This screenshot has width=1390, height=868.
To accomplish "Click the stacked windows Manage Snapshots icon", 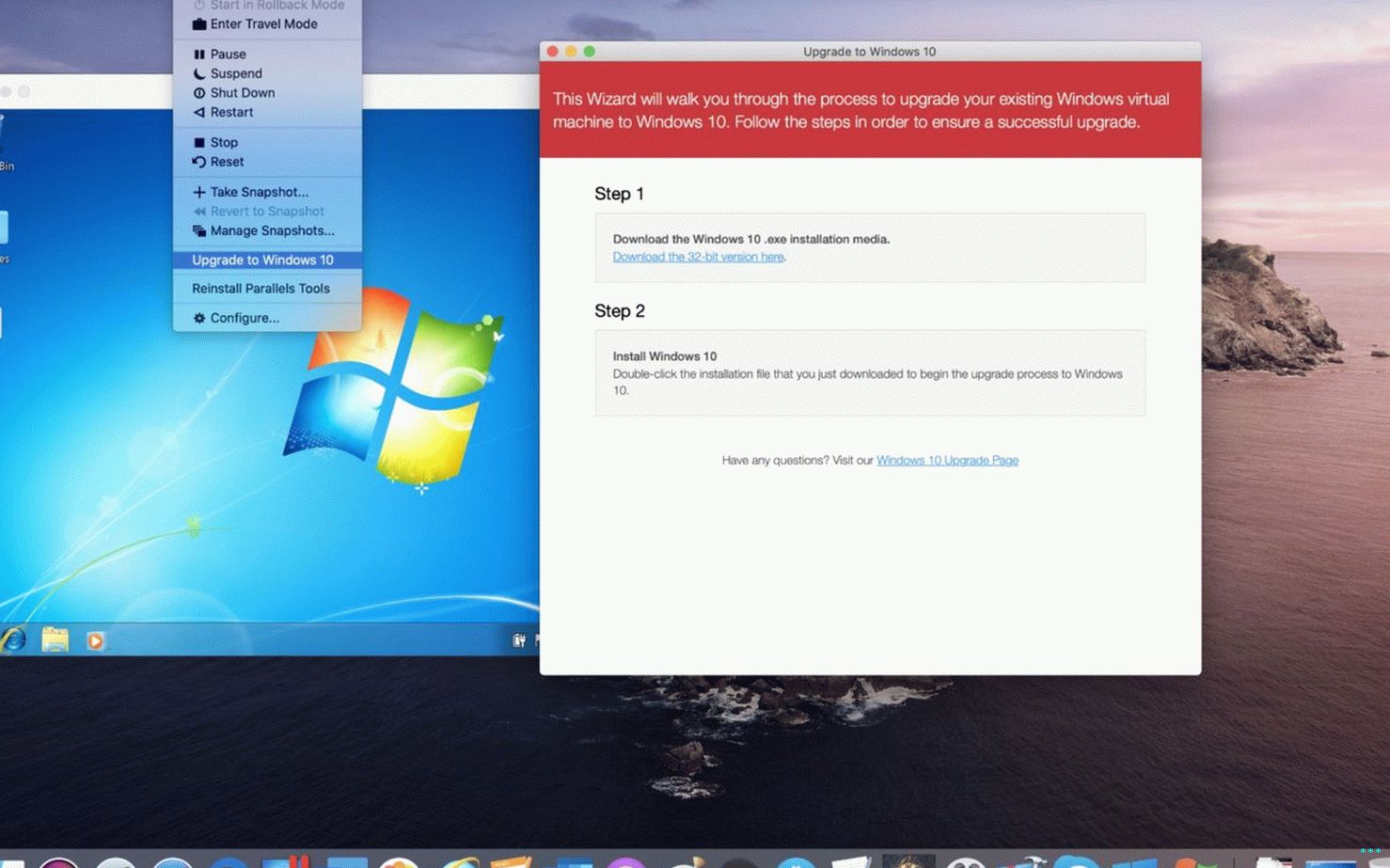I will [199, 231].
